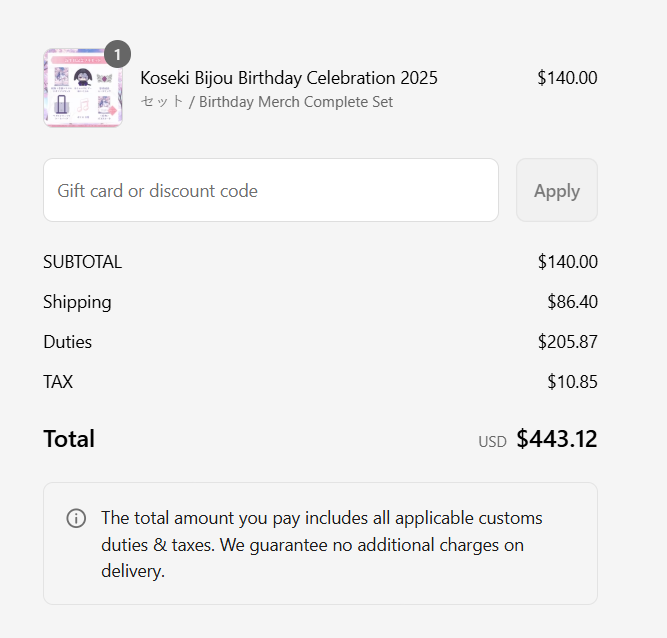The width and height of the screenshot is (667, 638).
Task: Click the duties amount $205.87
Action: click(x=567, y=342)
